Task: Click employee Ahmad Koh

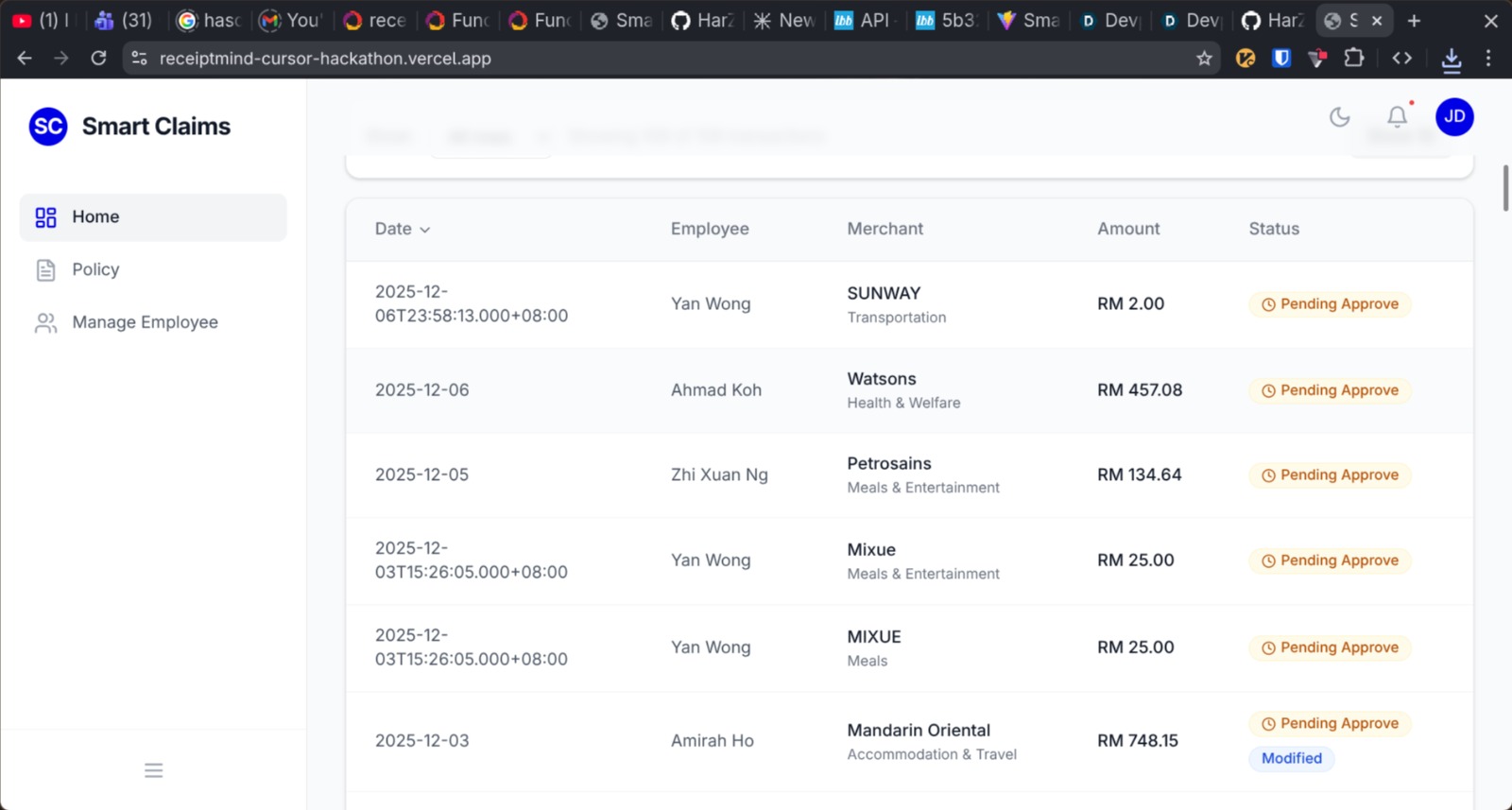Action: point(716,390)
